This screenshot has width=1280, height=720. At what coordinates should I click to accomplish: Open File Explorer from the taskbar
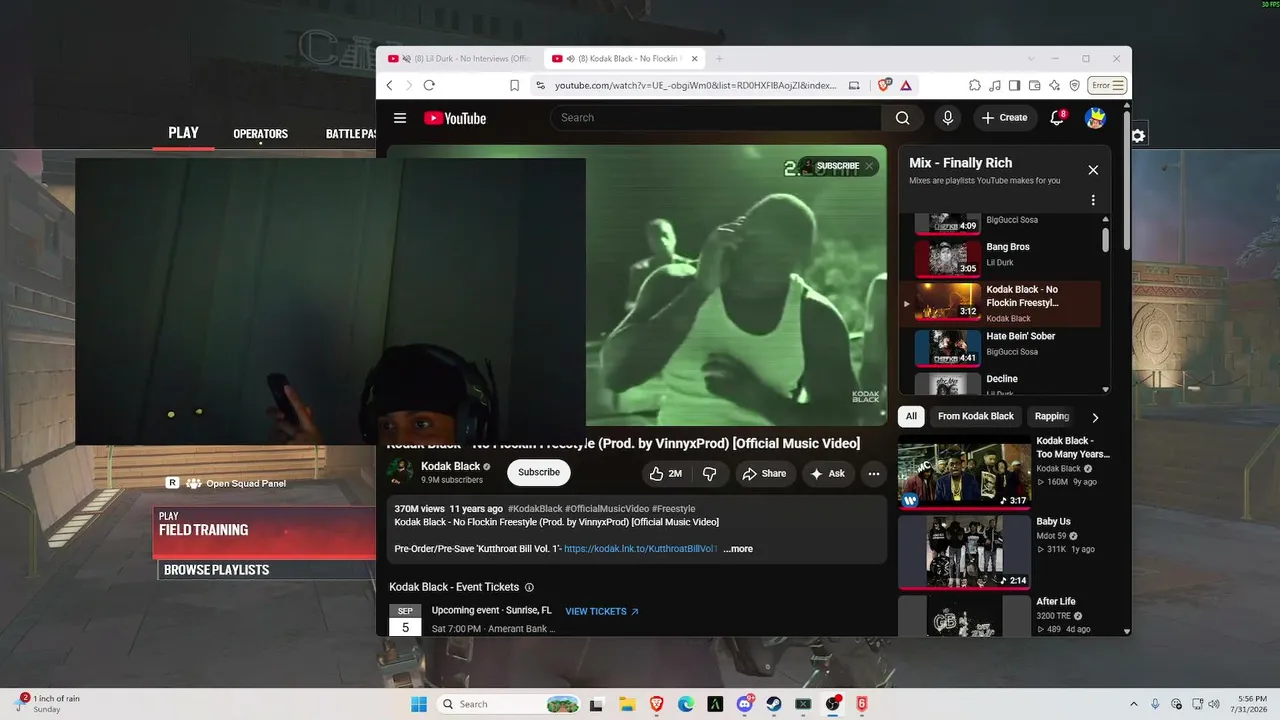coord(627,704)
